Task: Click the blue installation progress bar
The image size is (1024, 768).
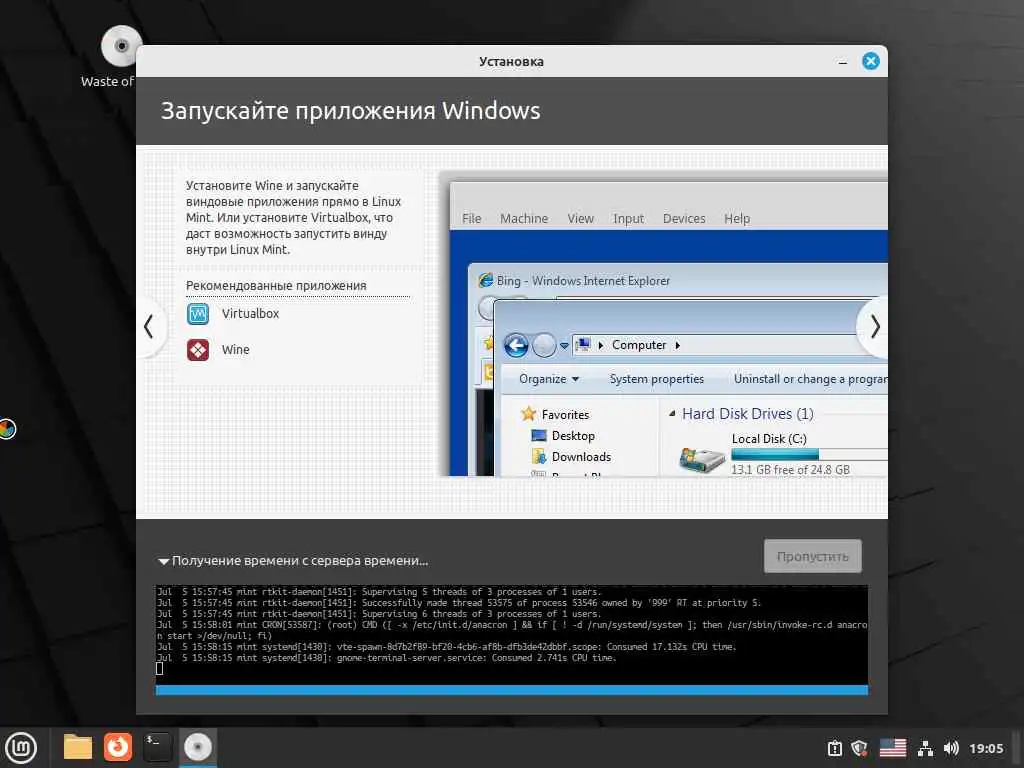Action: (x=512, y=690)
